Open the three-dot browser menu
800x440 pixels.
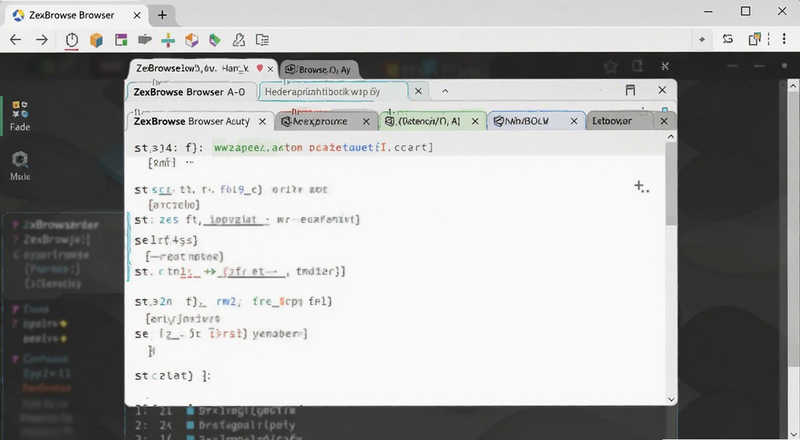[x=784, y=39]
